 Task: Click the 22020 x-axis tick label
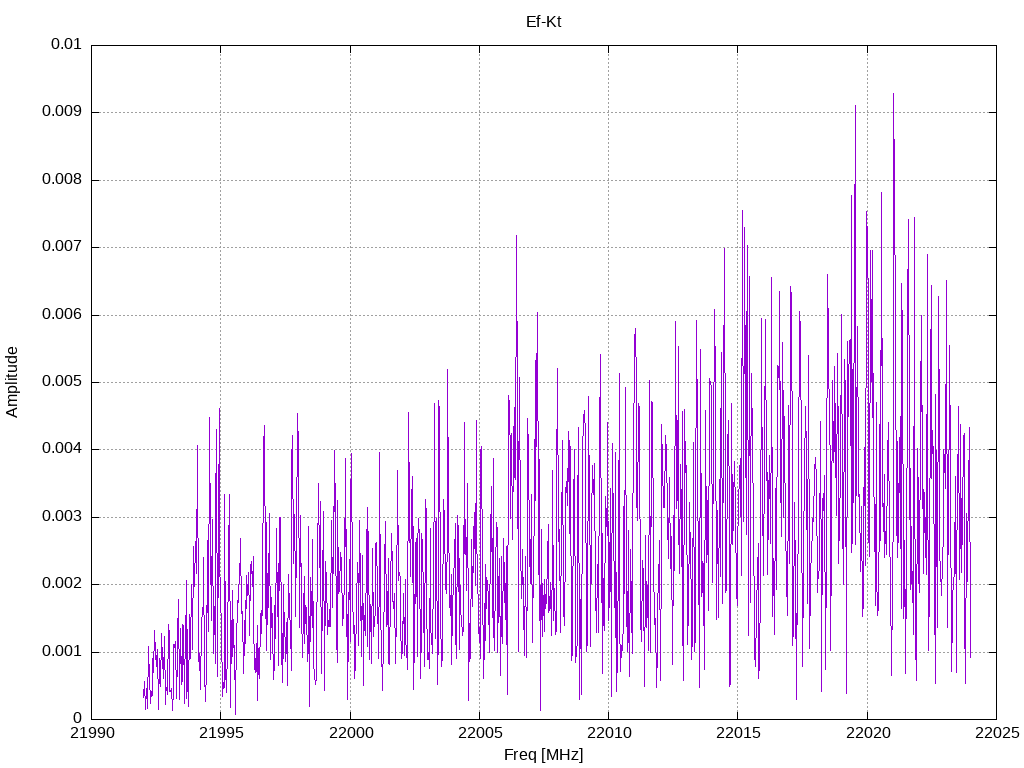pos(867,733)
